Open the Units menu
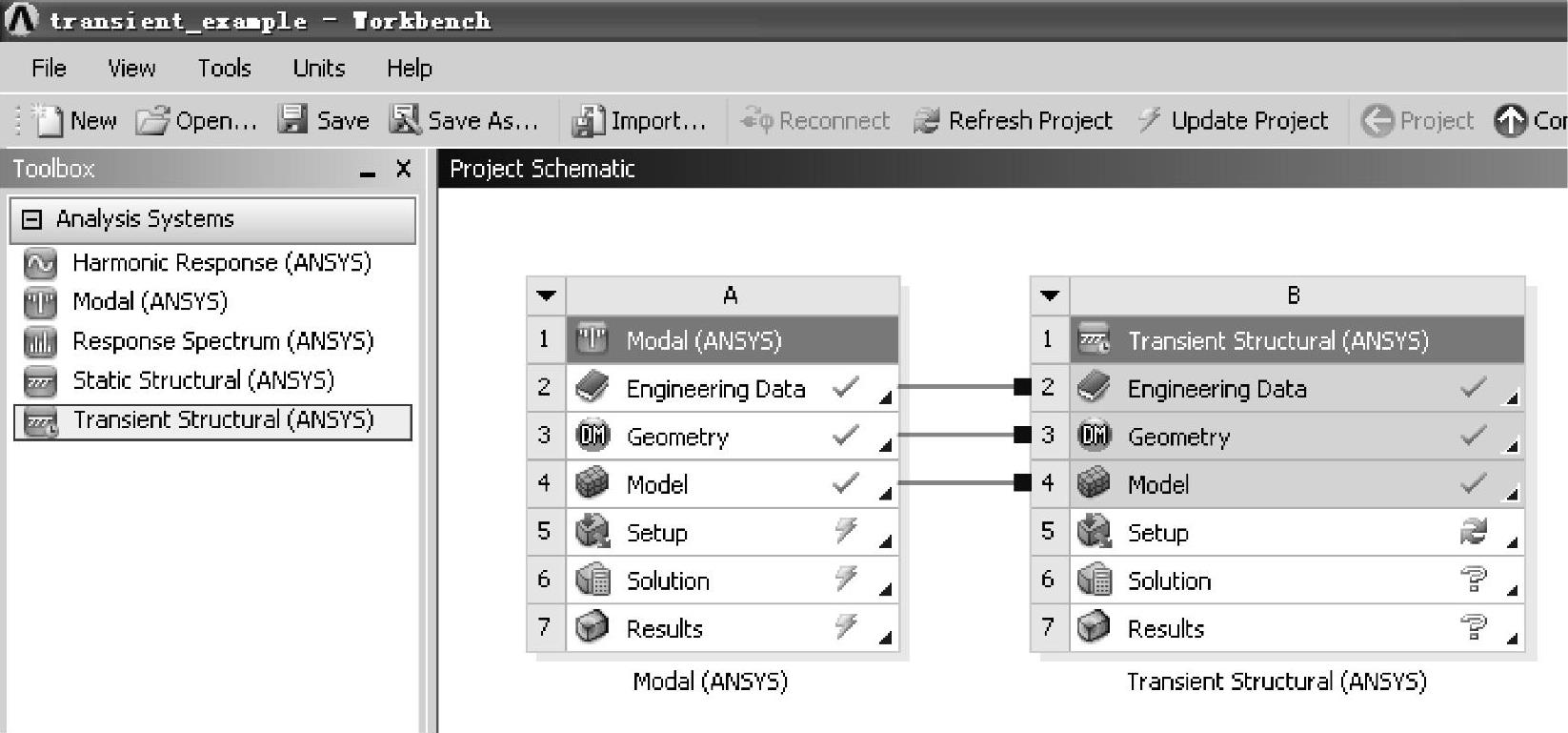The image size is (1568, 733). pos(319,68)
